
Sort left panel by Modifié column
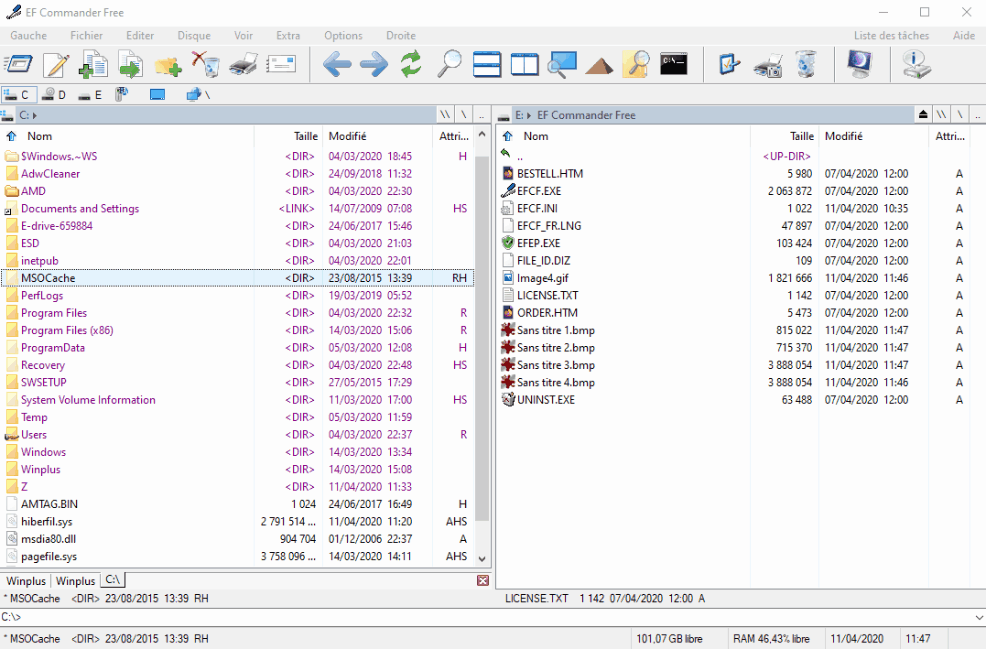coord(377,136)
